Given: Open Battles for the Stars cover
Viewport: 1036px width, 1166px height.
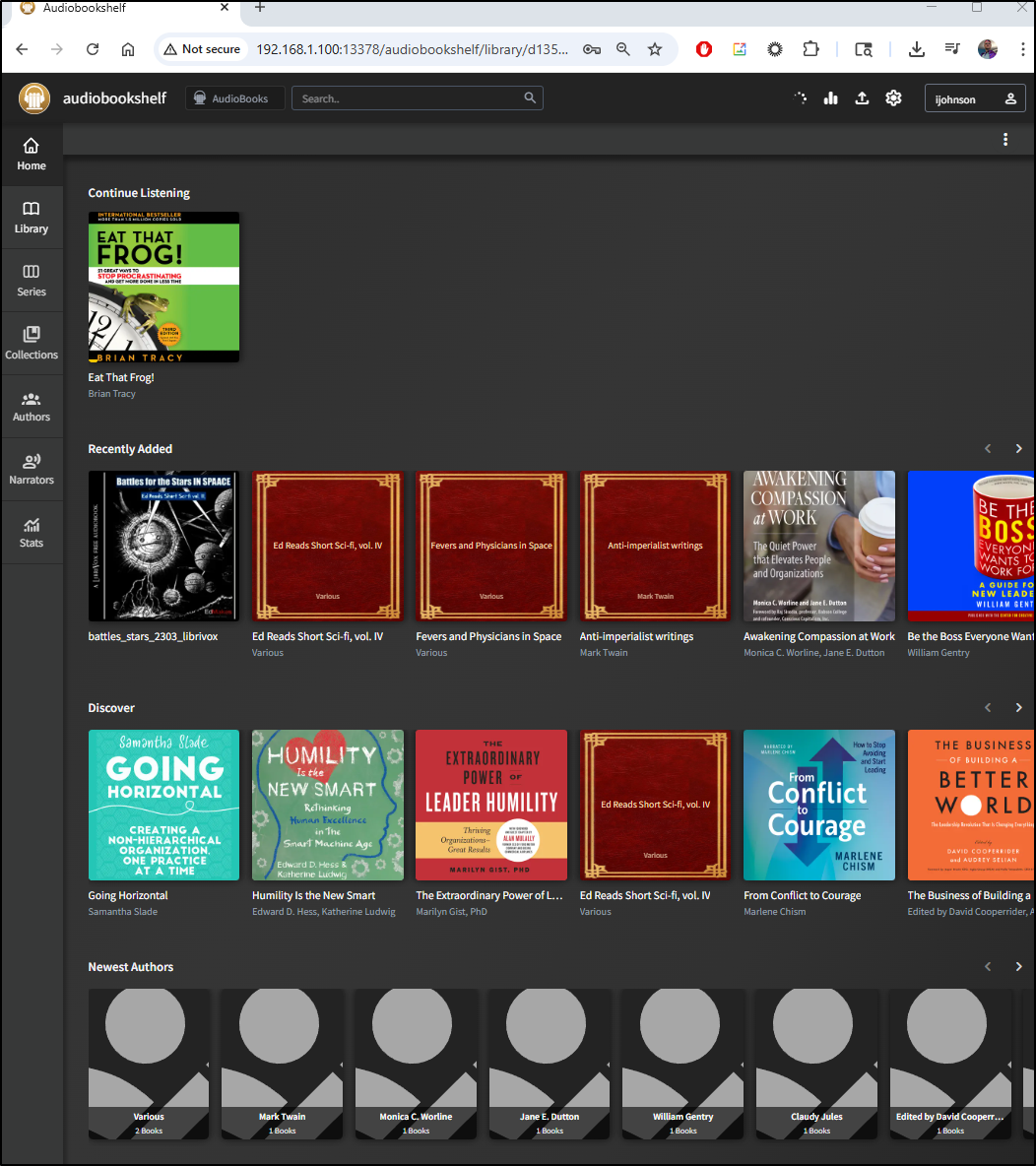Looking at the screenshot, I should tap(163, 546).
